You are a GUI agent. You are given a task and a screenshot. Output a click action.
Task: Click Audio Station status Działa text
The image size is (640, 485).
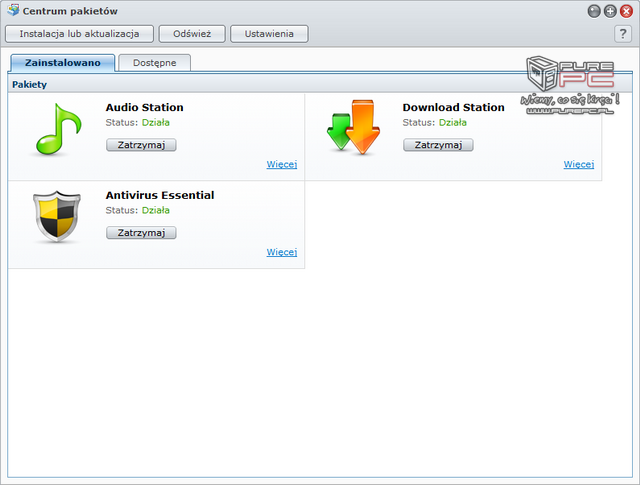pyautogui.click(x=156, y=122)
